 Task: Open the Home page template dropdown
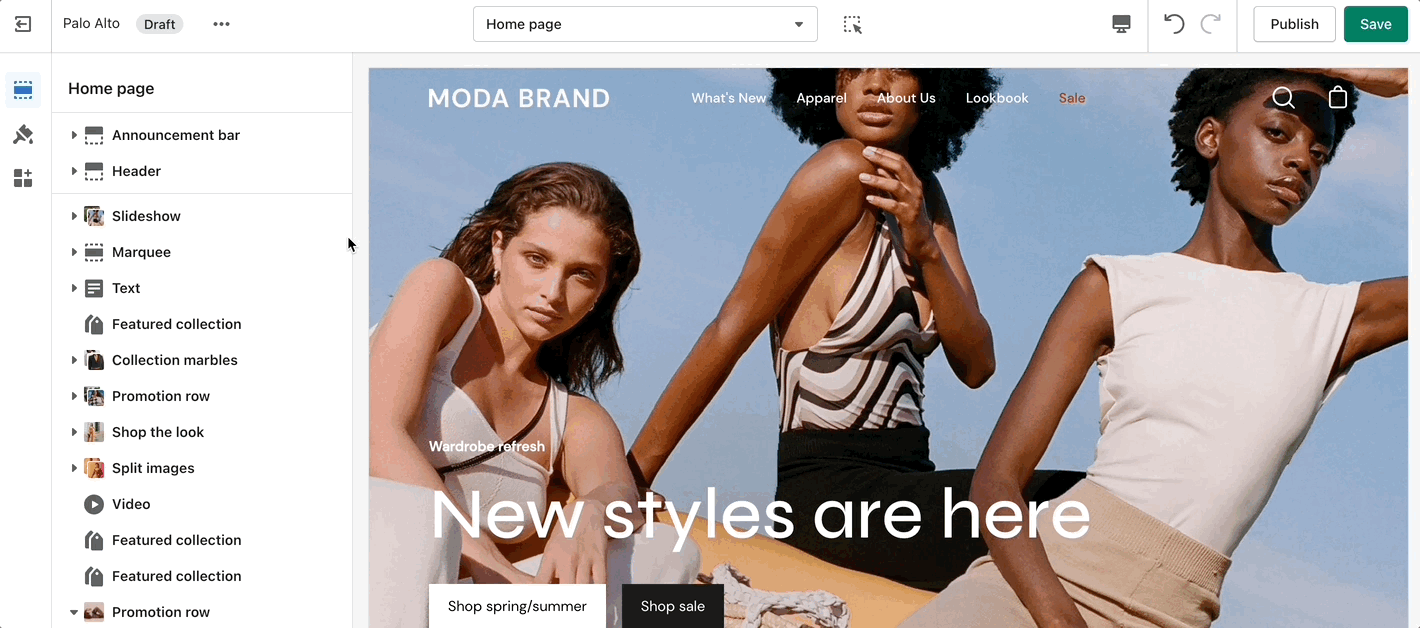coord(645,24)
